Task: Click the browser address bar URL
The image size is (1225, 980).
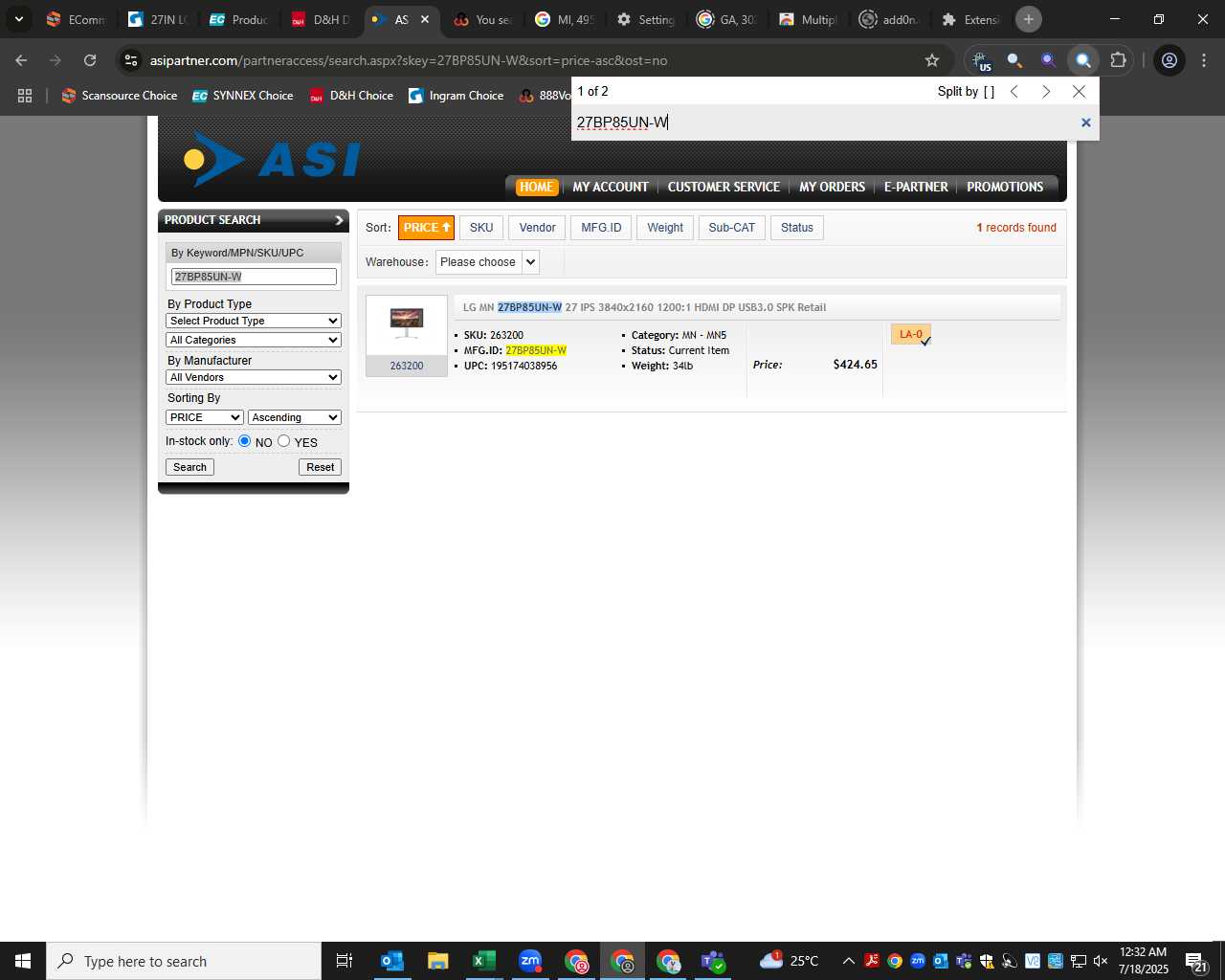Action: coord(409,60)
